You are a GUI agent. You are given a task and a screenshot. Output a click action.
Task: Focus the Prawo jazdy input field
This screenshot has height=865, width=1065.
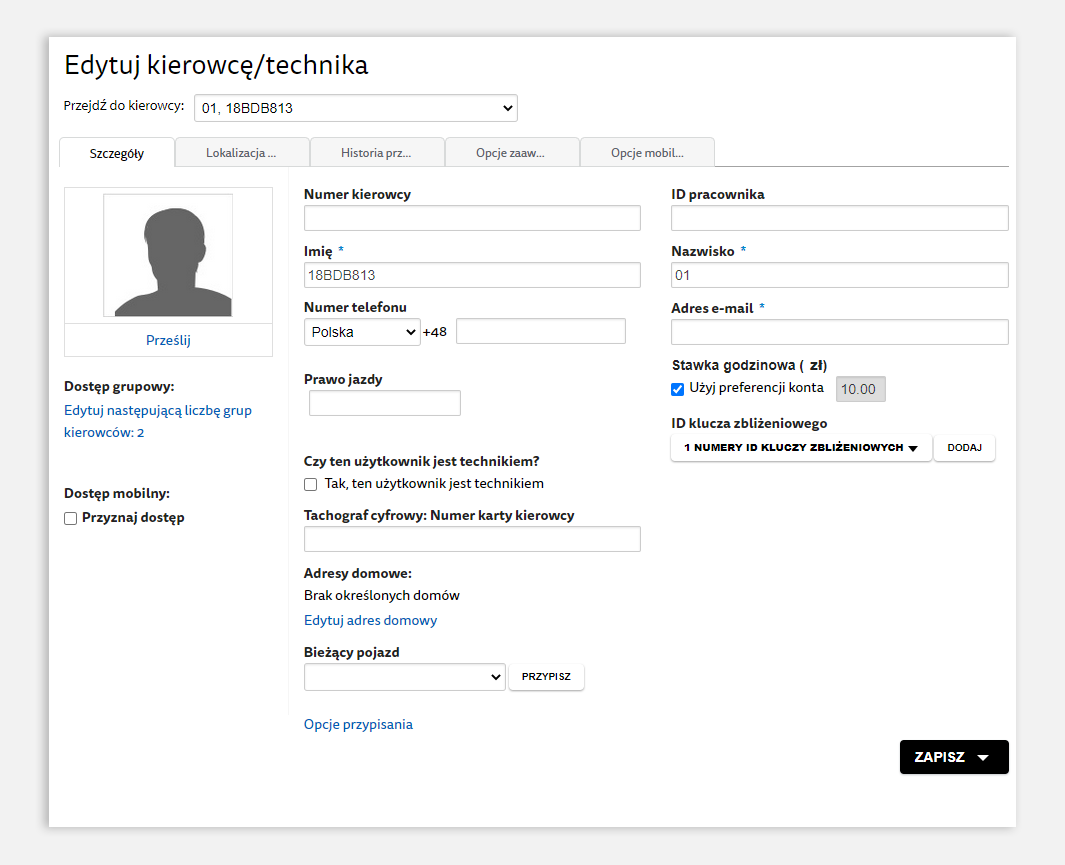(x=384, y=403)
